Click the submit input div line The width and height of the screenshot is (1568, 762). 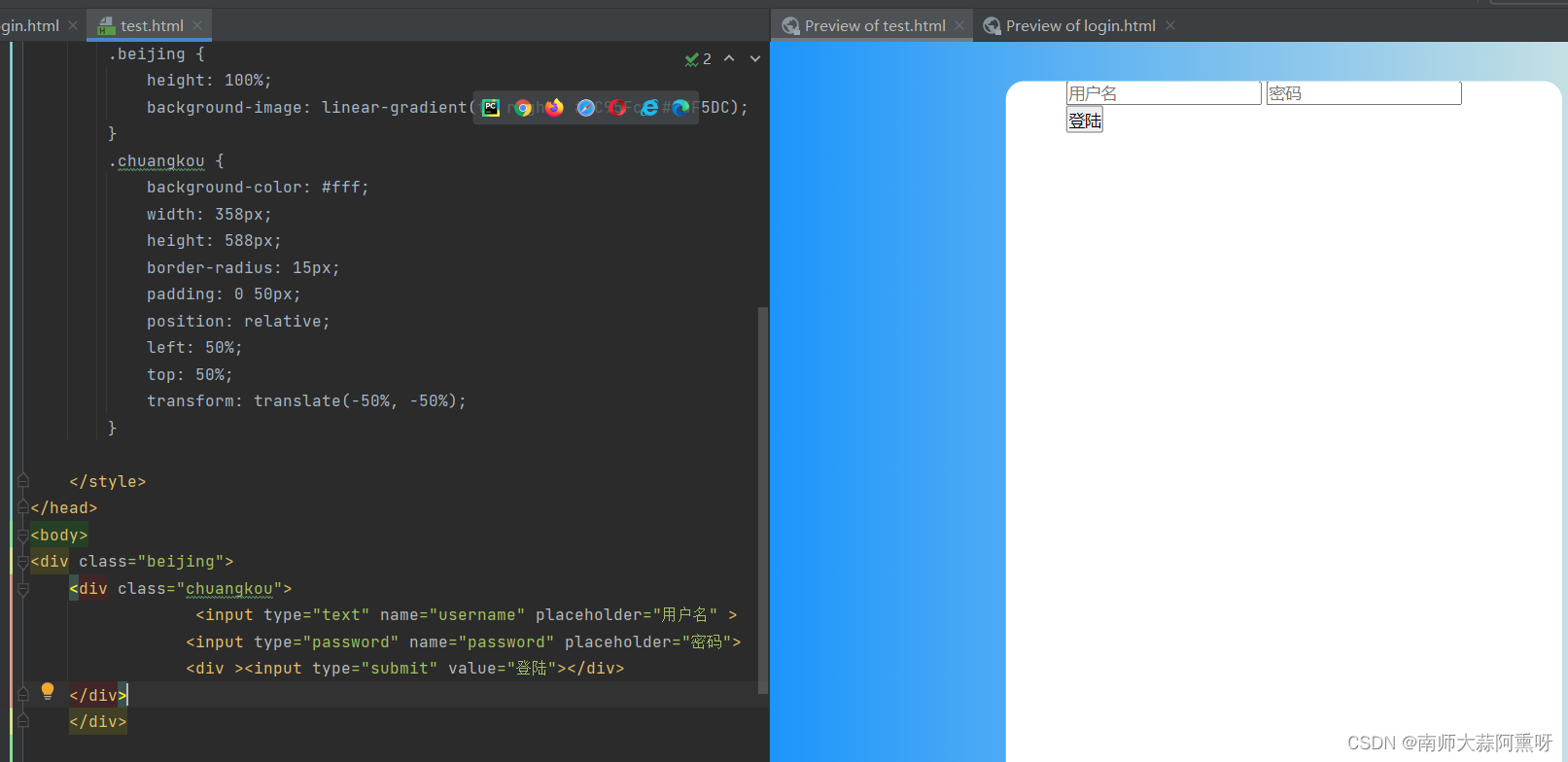point(405,669)
